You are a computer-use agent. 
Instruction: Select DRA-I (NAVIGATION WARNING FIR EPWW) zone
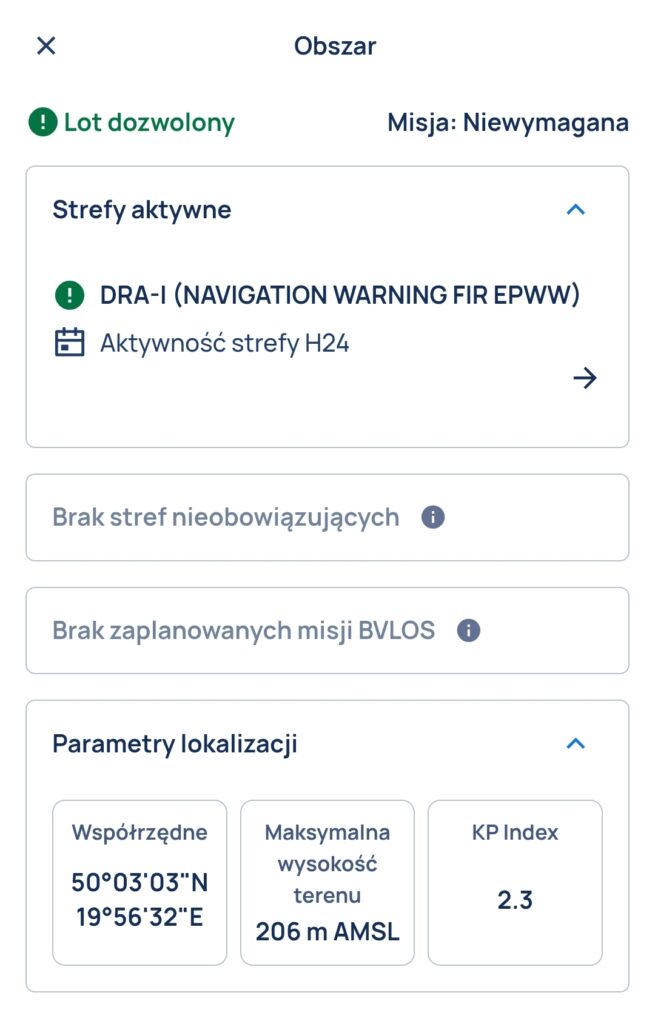[340, 296]
